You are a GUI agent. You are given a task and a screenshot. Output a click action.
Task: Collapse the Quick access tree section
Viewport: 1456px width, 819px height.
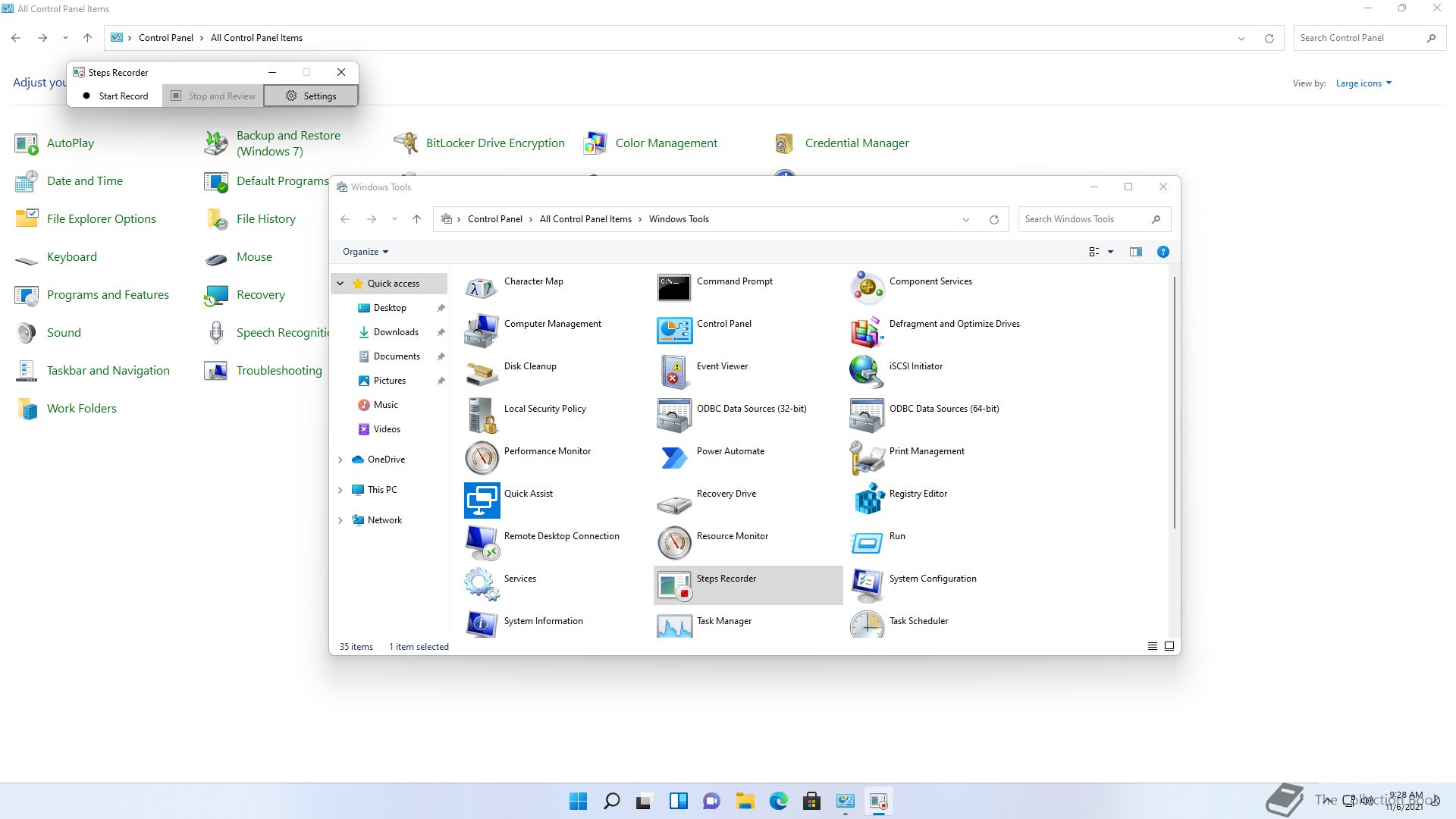coord(340,284)
